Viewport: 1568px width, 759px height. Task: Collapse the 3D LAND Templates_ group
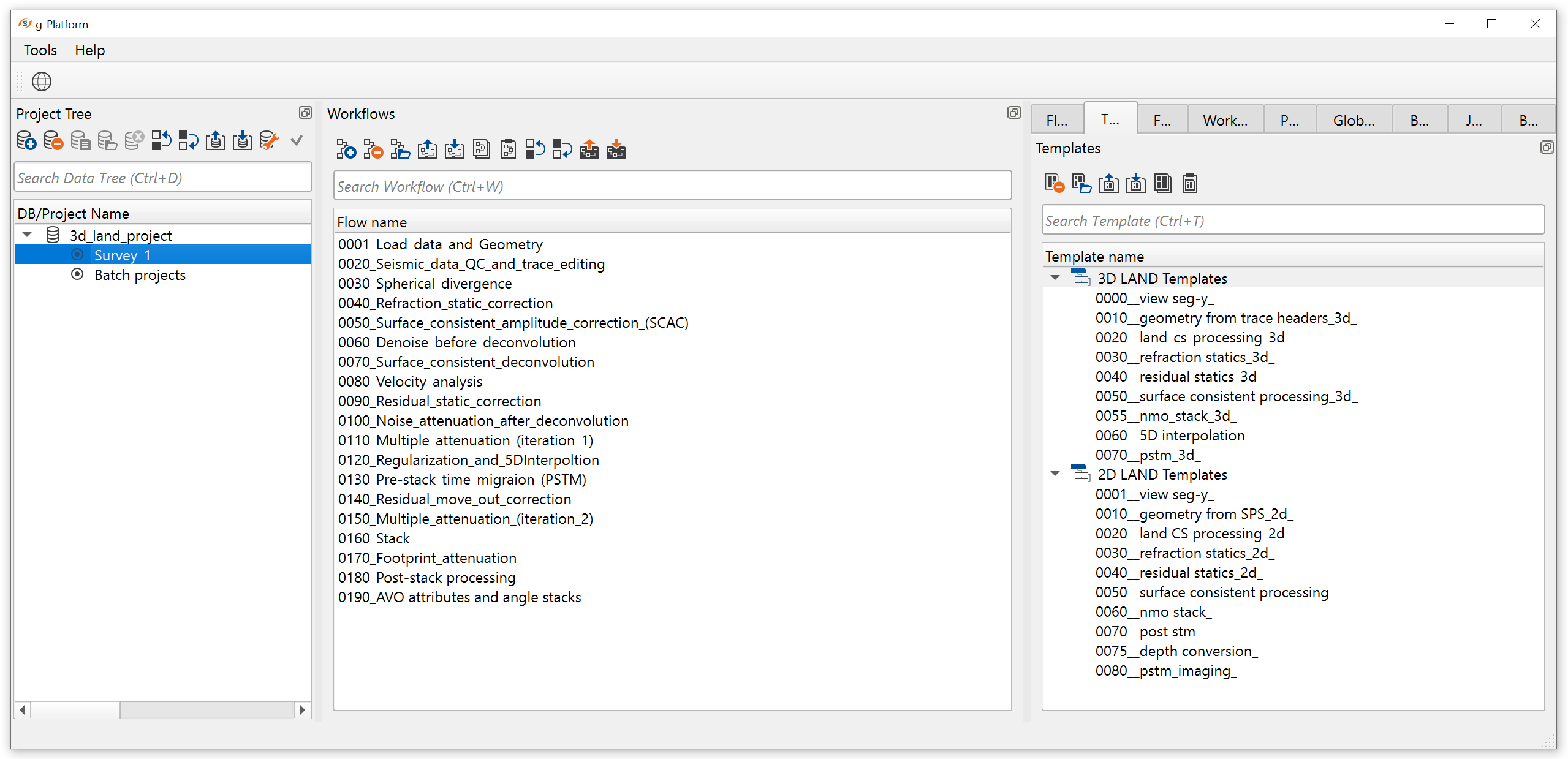(1055, 278)
